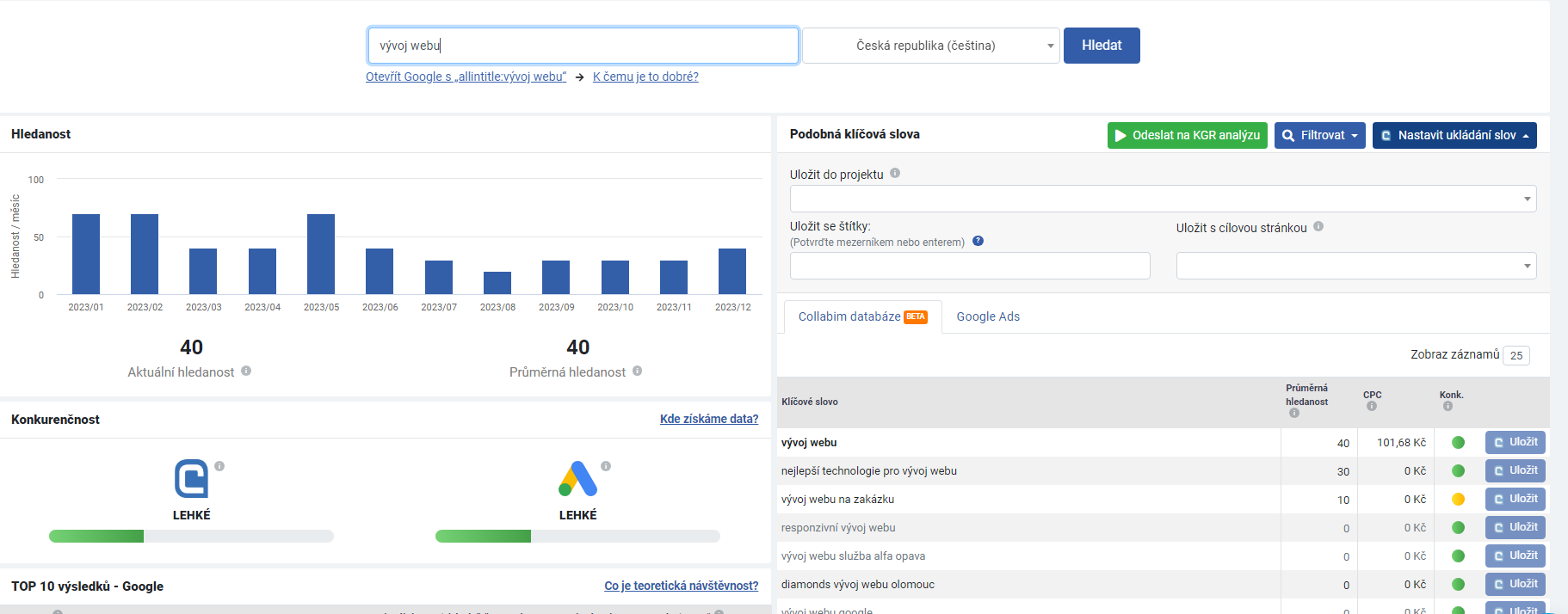Click info icon beside Uložit do projektu
This screenshot has width=1568, height=614.
click(x=895, y=173)
